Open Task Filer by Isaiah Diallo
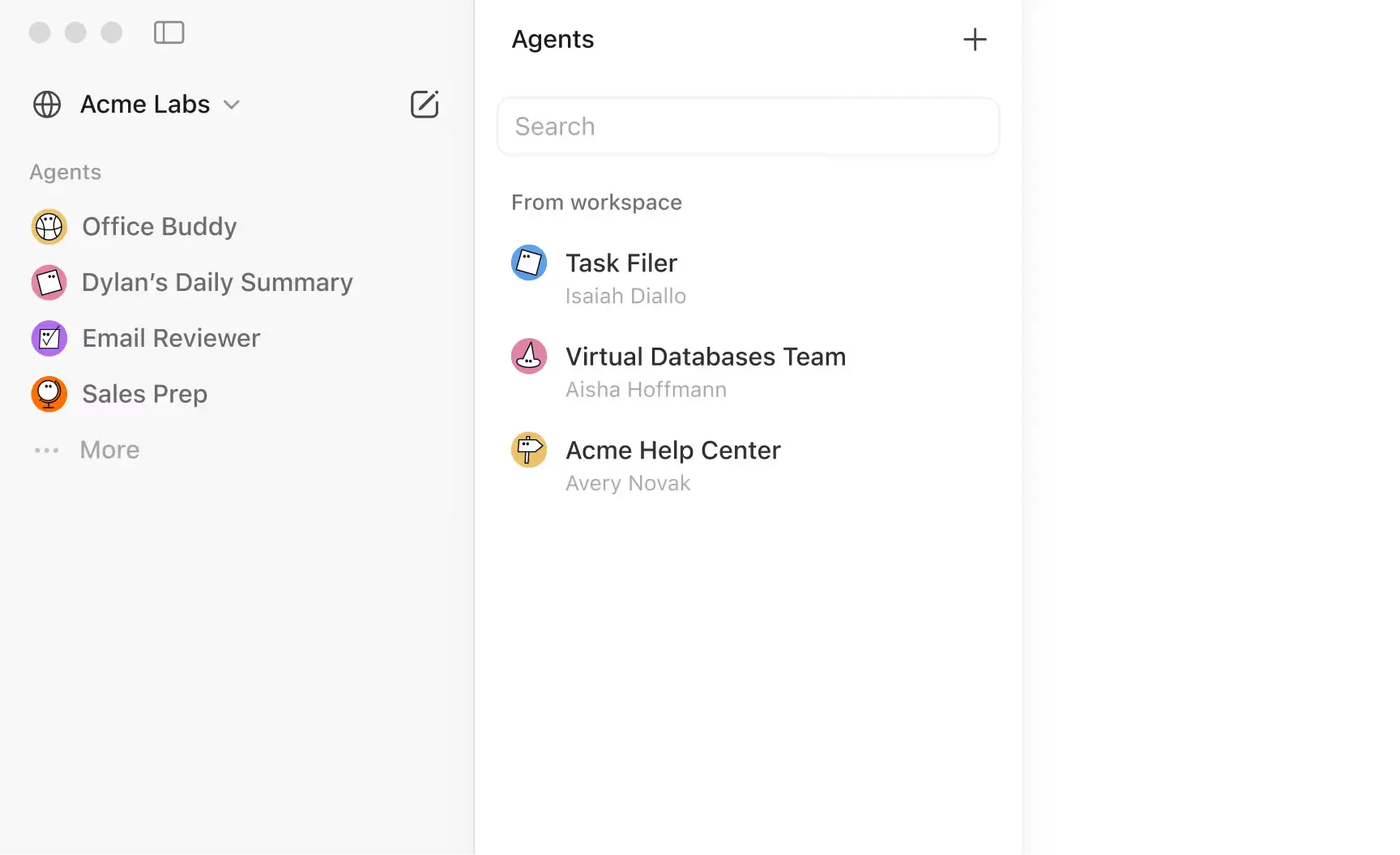The width and height of the screenshot is (1400, 855). (621, 263)
